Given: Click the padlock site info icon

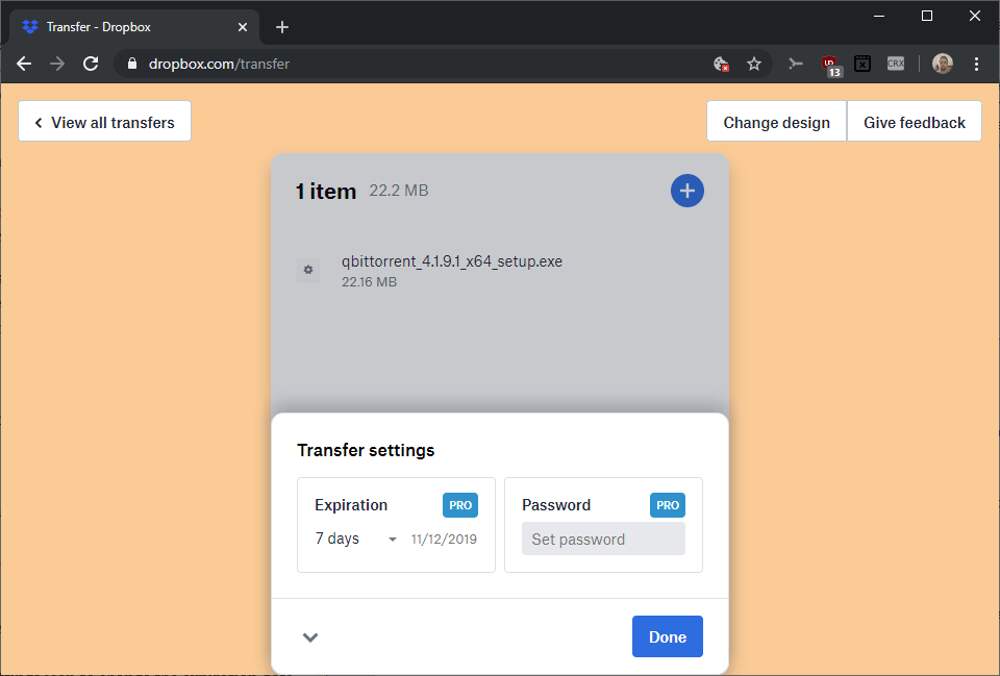Looking at the screenshot, I should tap(132, 64).
